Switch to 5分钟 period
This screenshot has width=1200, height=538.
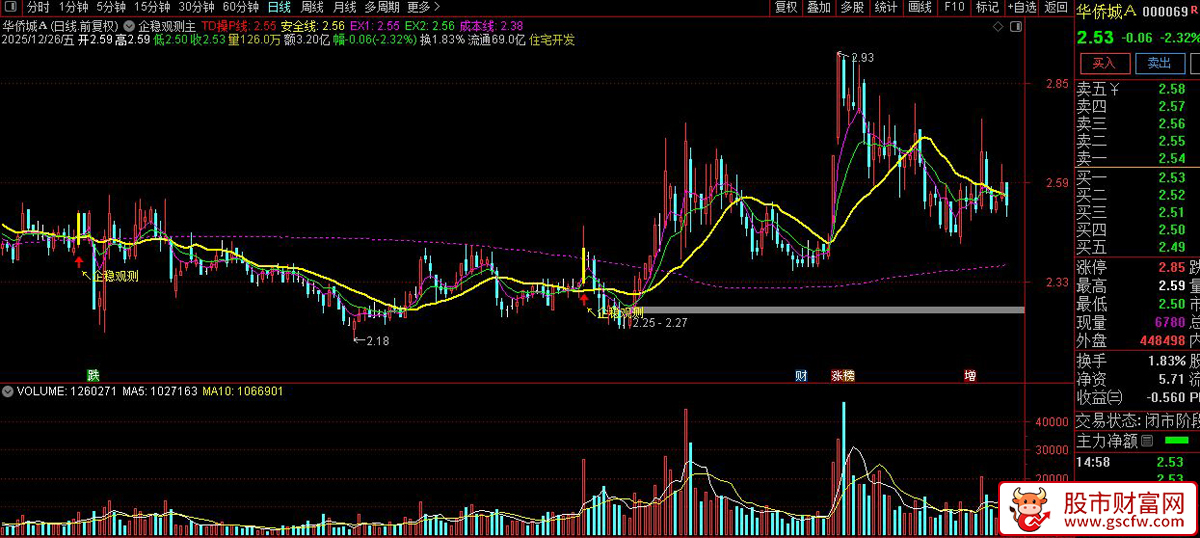click(111, 7)
